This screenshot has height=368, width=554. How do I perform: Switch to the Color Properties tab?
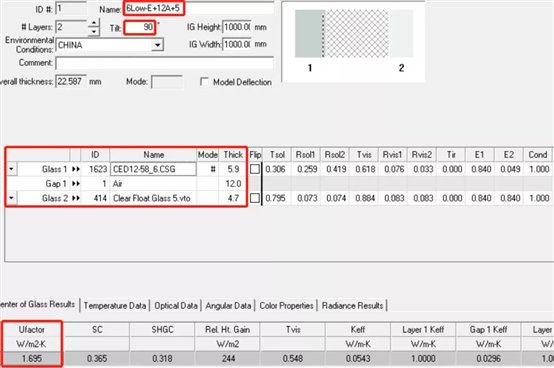[286, 305]
